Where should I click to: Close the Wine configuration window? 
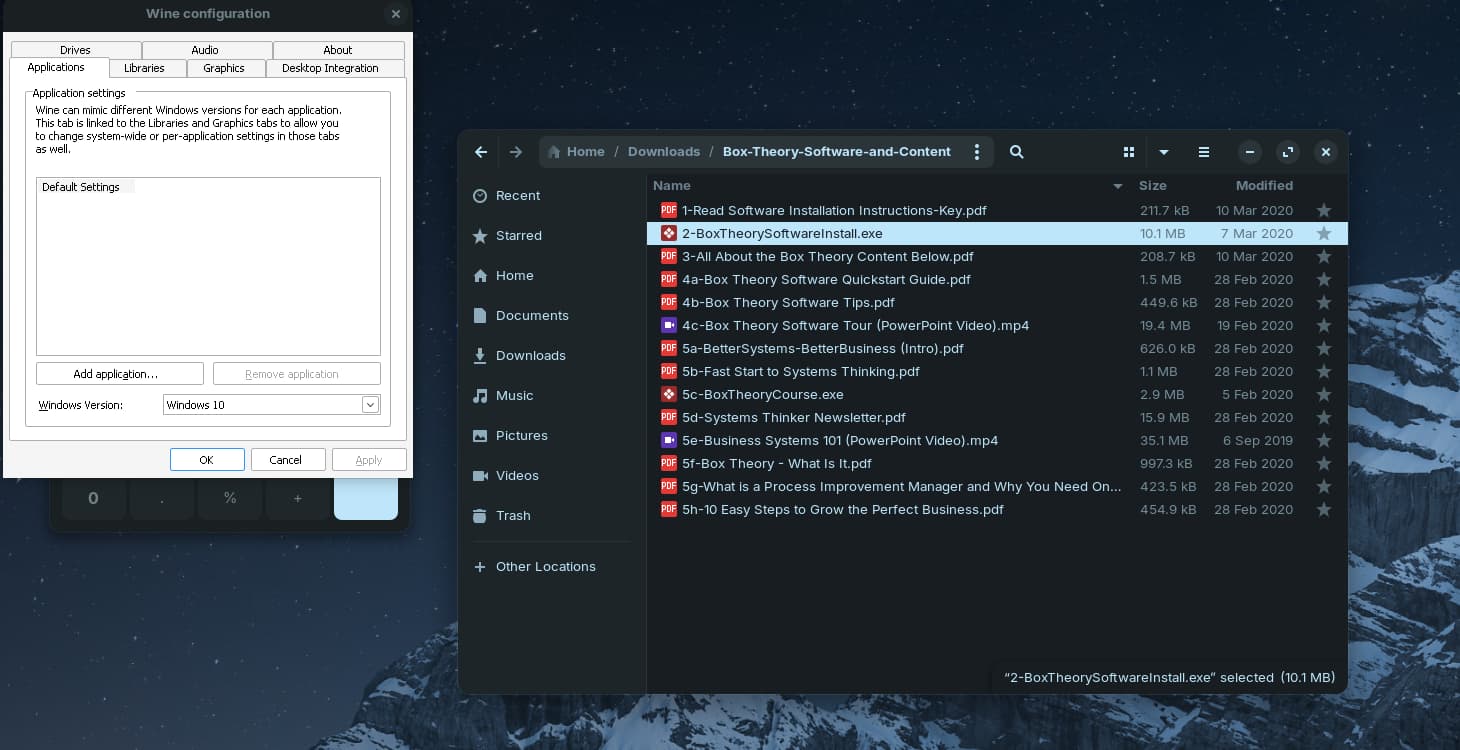pyautogui.click(x=396, y=14)
